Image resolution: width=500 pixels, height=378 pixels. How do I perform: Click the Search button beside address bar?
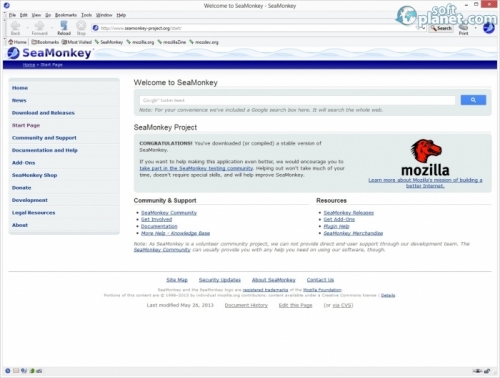click(441, 28)
